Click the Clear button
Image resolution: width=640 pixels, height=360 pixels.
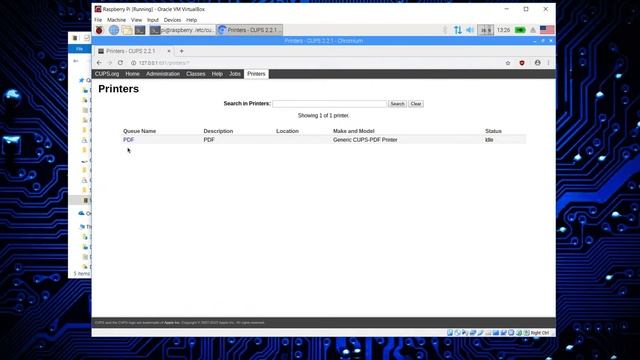pyautogui.click(x=416, y=104)
